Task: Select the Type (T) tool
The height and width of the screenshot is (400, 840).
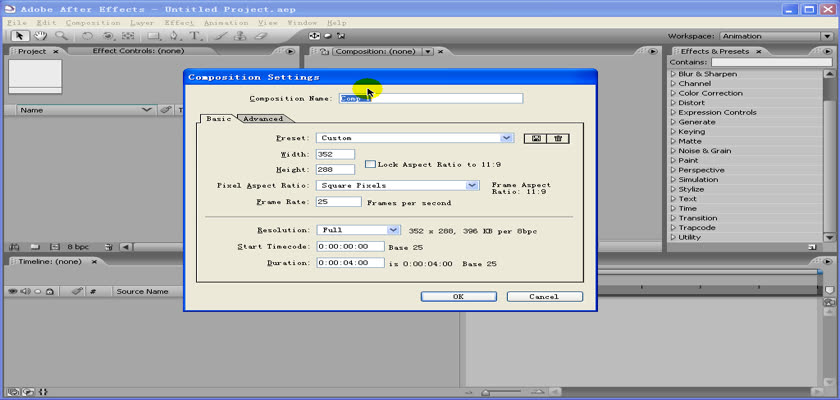Action: click(195, 36)
